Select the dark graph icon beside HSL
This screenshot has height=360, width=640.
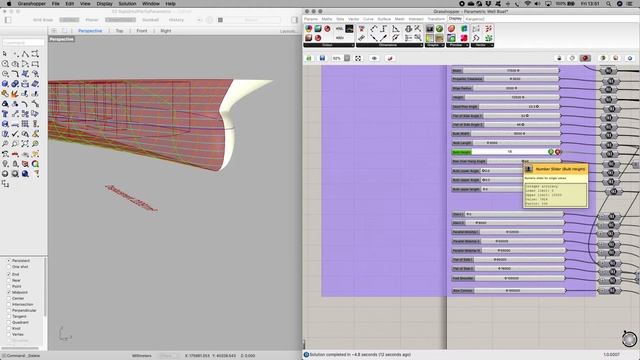click(x=349, y=29)
